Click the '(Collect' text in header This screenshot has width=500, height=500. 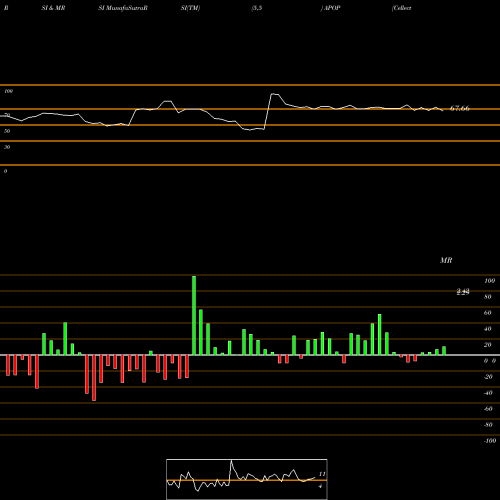pos(402,8)
